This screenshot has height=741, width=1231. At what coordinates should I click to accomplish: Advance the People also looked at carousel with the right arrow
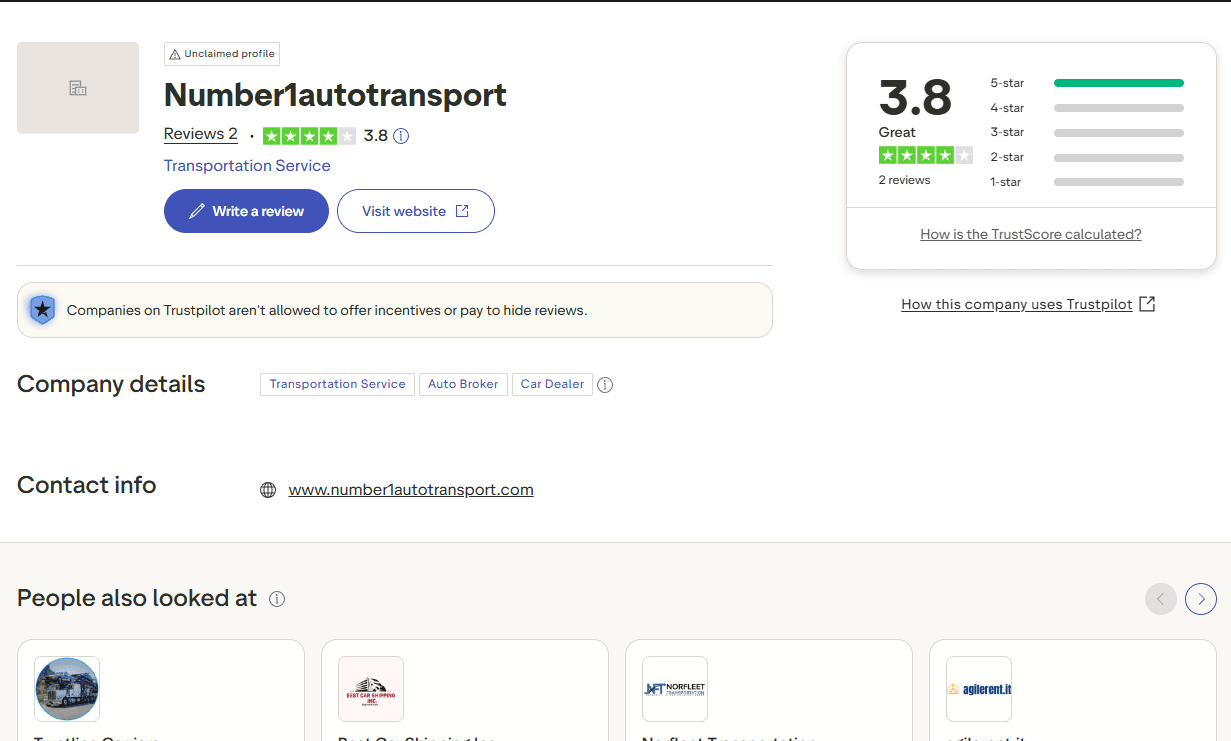[x=1200, y=598]
